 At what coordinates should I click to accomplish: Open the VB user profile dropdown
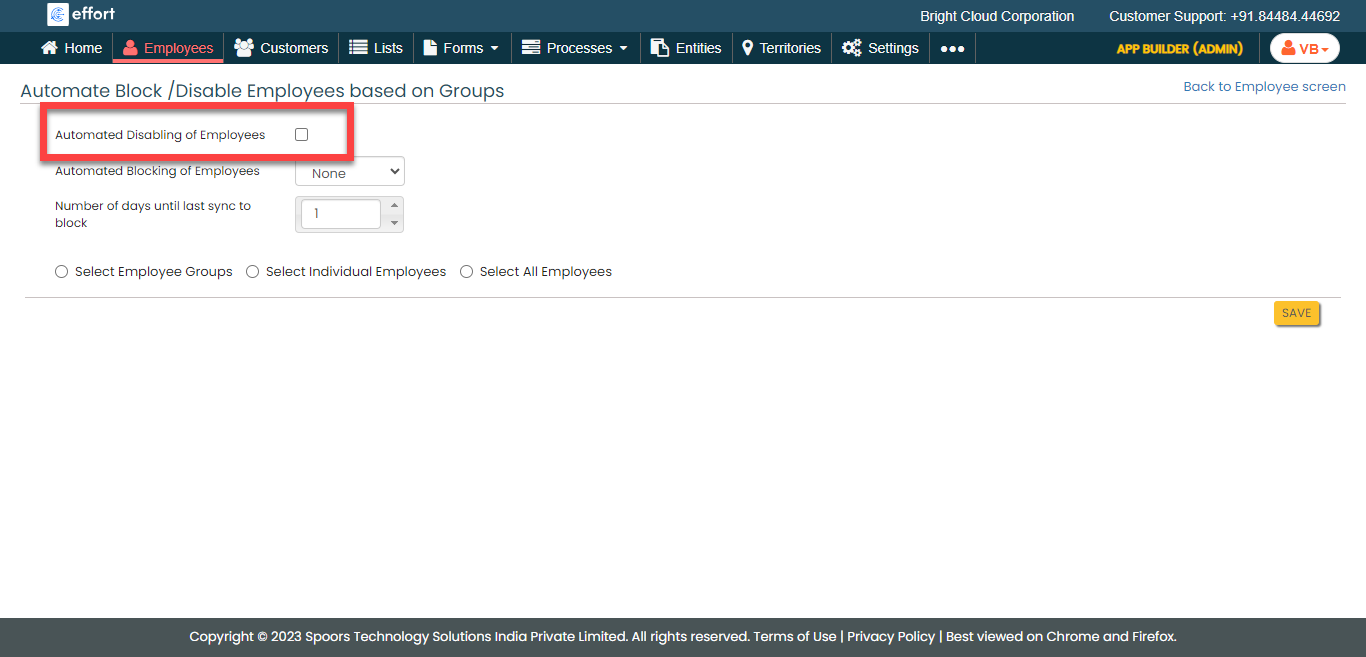(x=1304, y=49)
